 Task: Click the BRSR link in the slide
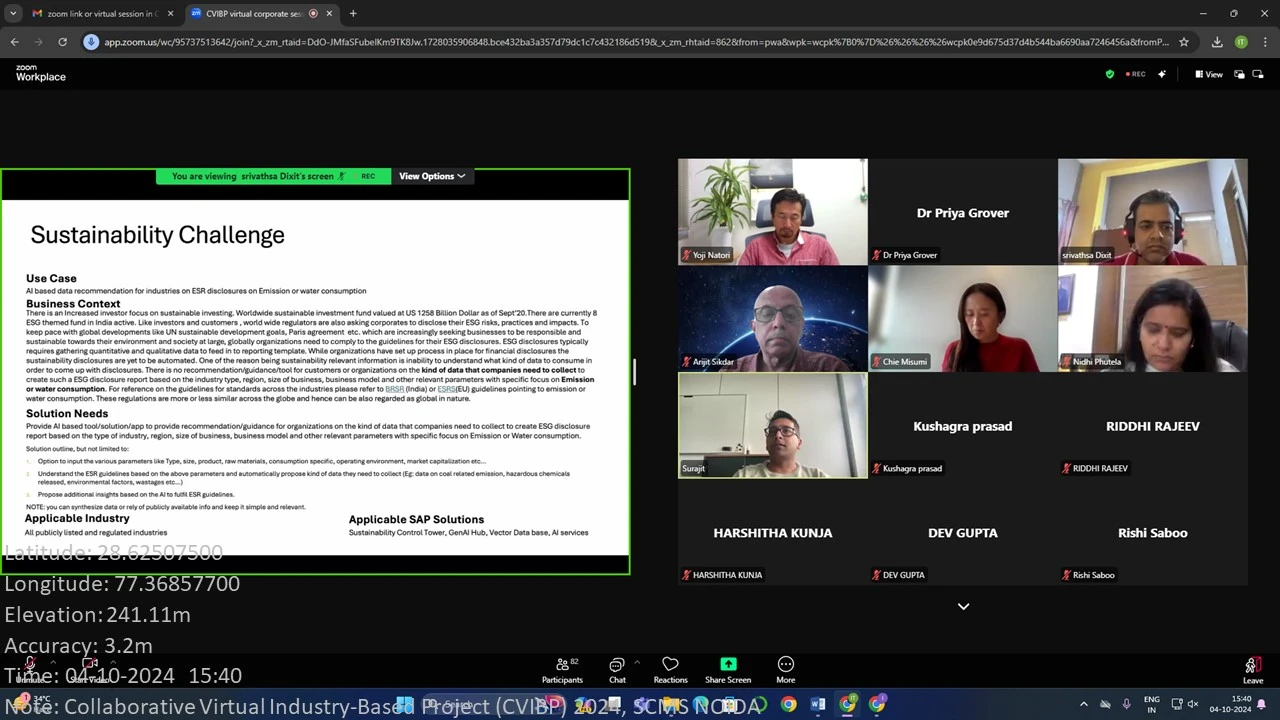394,389
